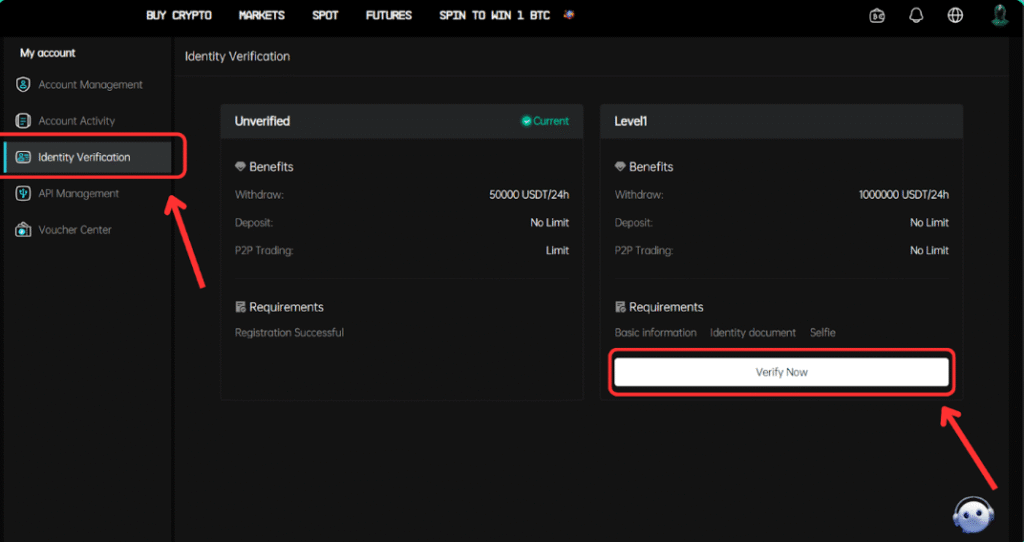Open the BUY CRYPTO menu

point(179,15)
